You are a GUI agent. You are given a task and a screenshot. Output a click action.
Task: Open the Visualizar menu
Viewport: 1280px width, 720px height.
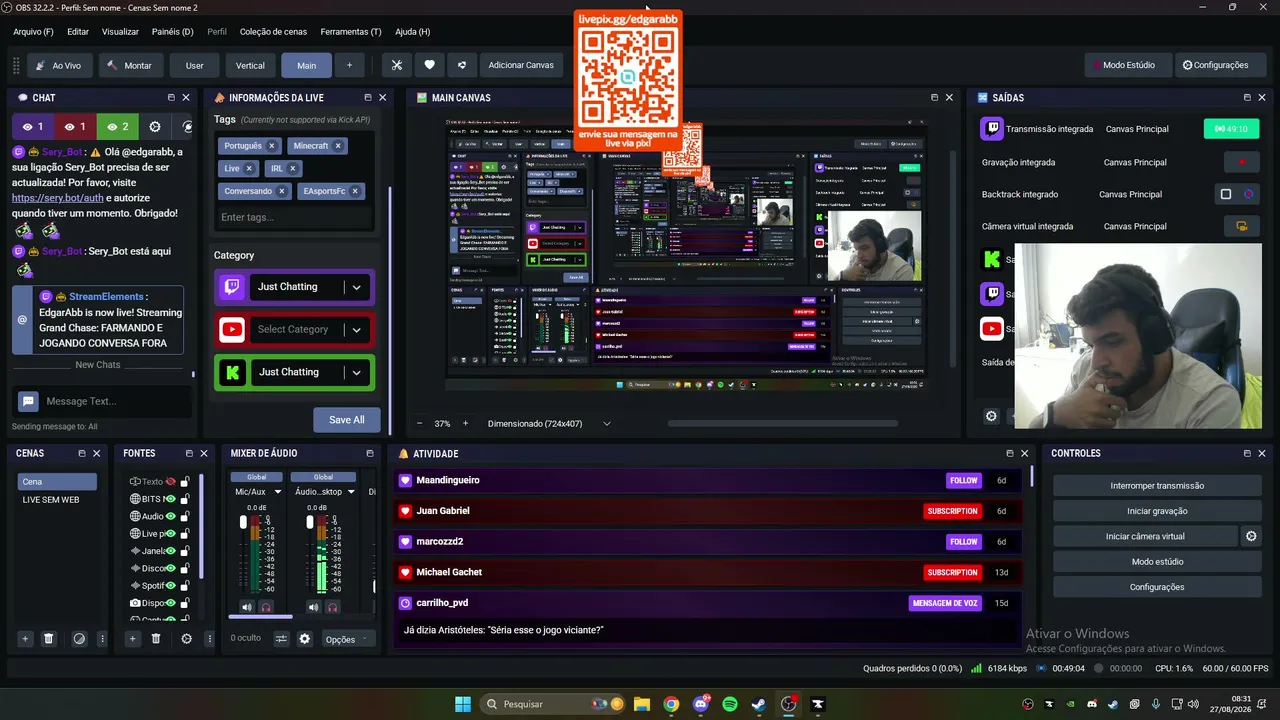pyautogui.click(x=120, y=32)
